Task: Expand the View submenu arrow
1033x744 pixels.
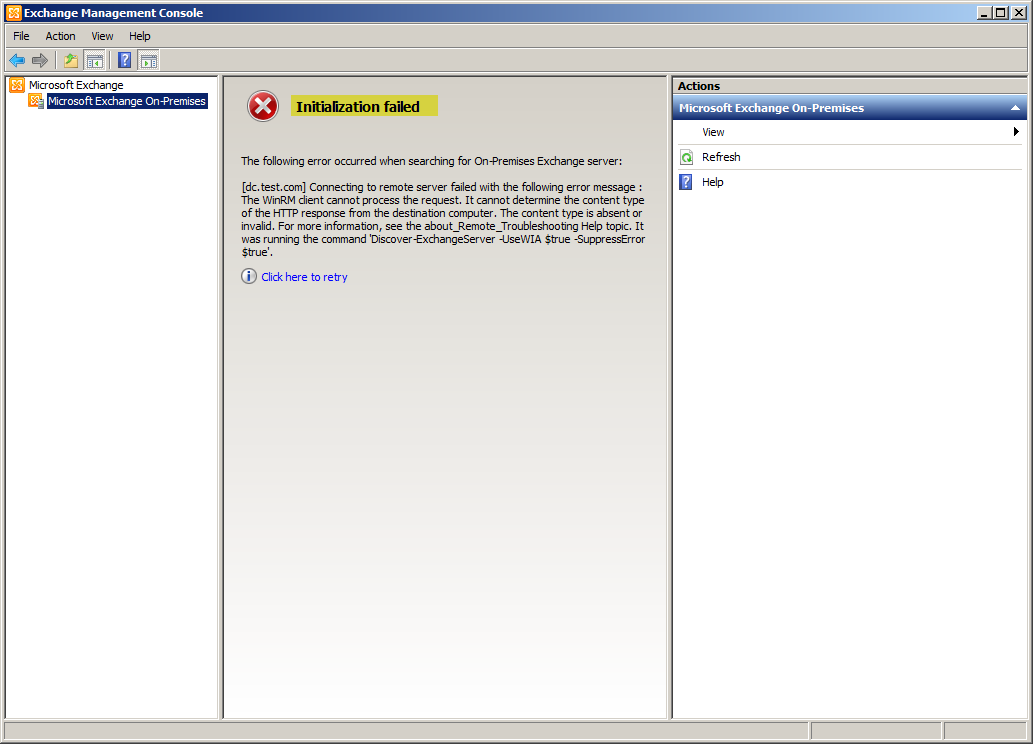Action: (1016, 132)
